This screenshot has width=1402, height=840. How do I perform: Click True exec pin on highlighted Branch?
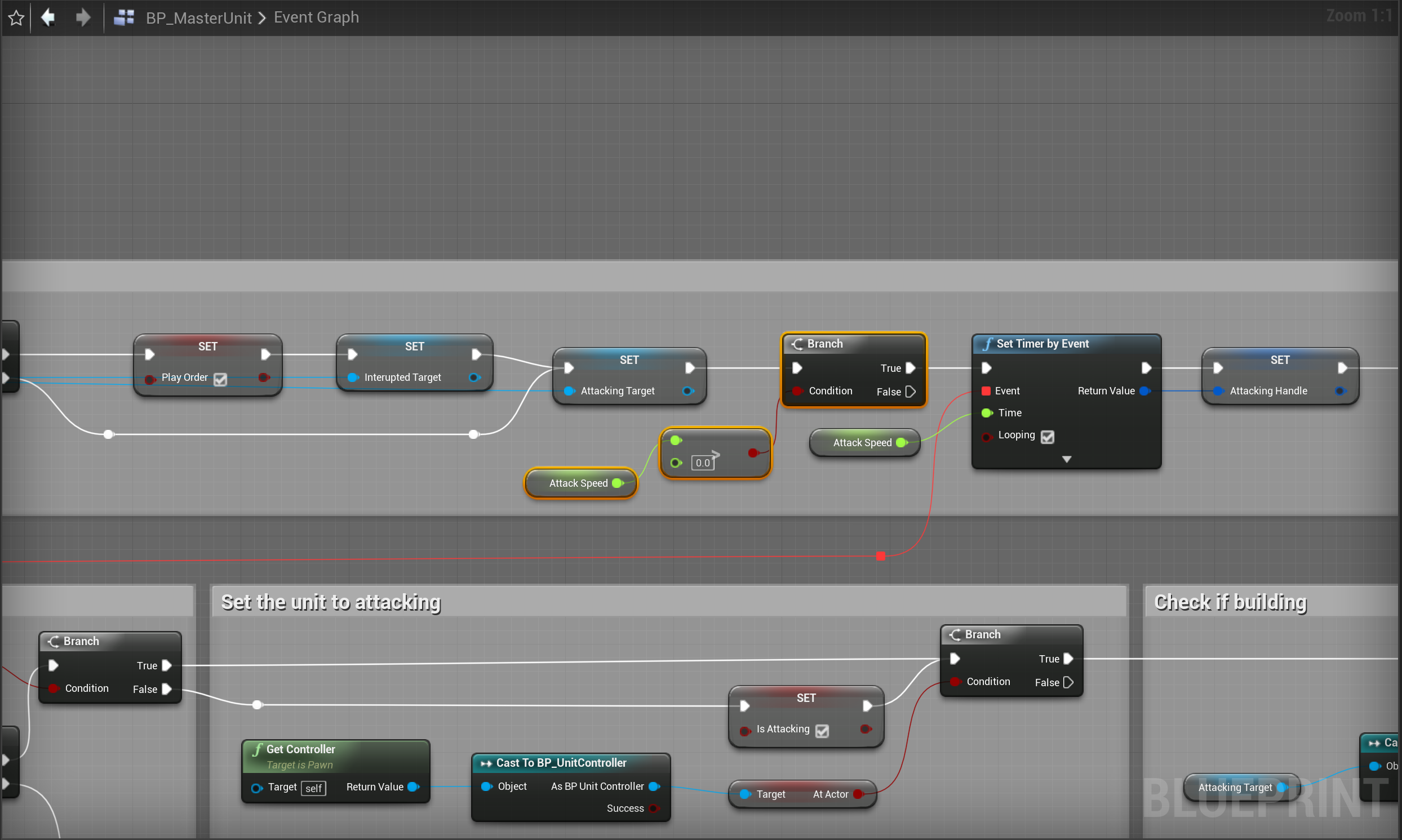910,368
